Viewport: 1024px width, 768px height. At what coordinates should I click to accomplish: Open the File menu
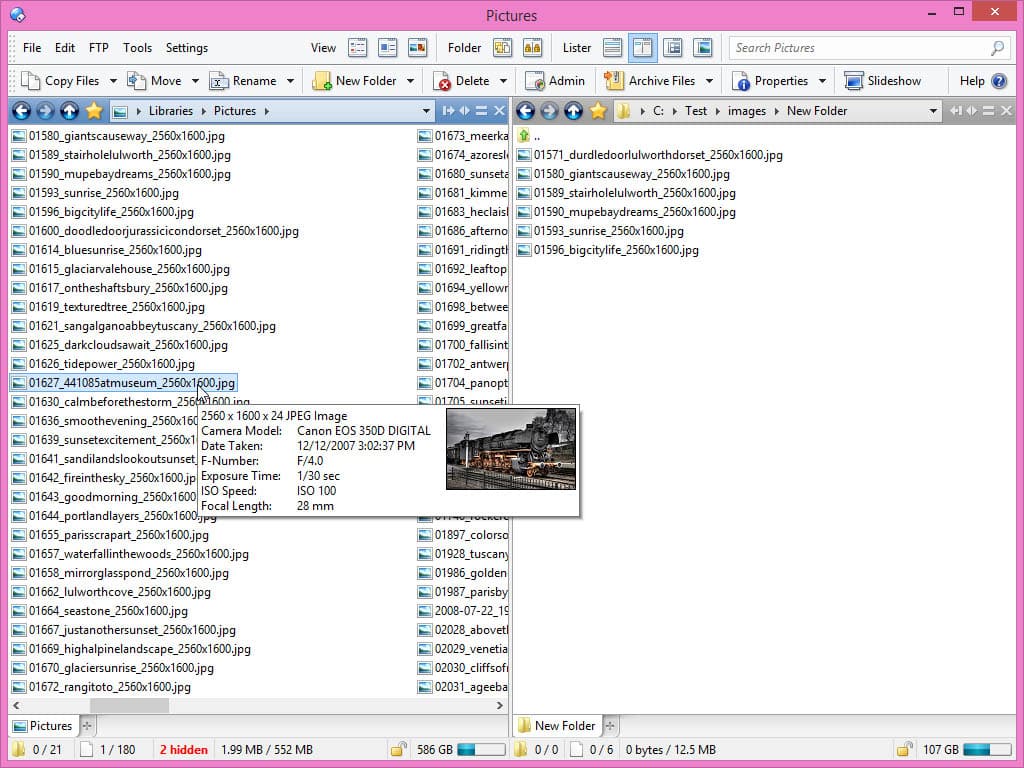31,48
